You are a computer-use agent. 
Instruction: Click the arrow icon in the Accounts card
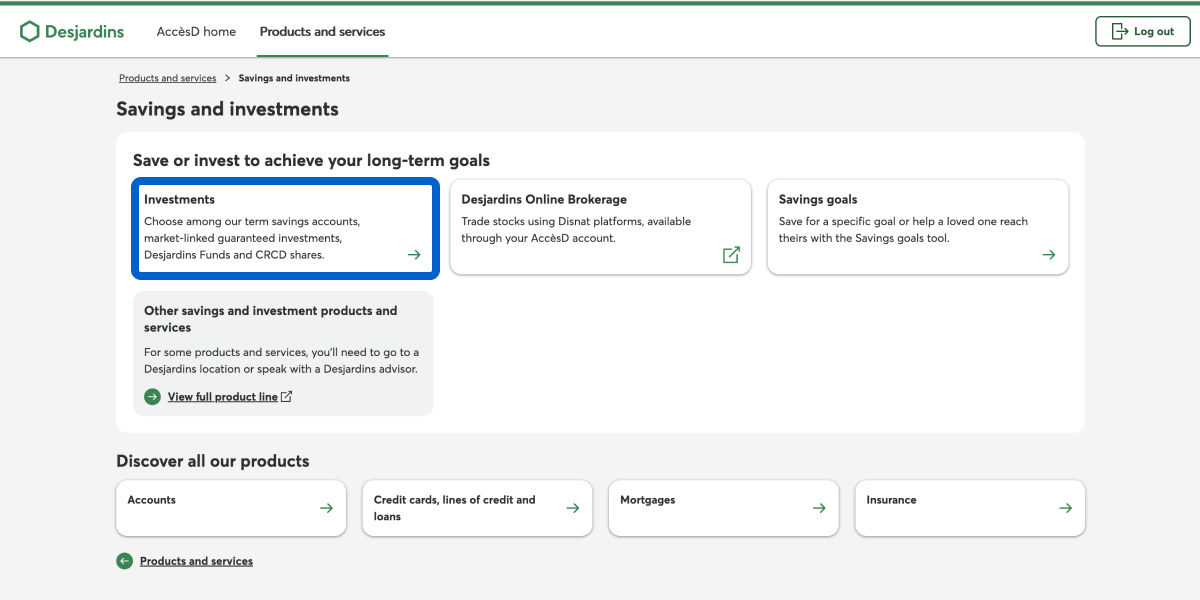[x=326, y=508]
